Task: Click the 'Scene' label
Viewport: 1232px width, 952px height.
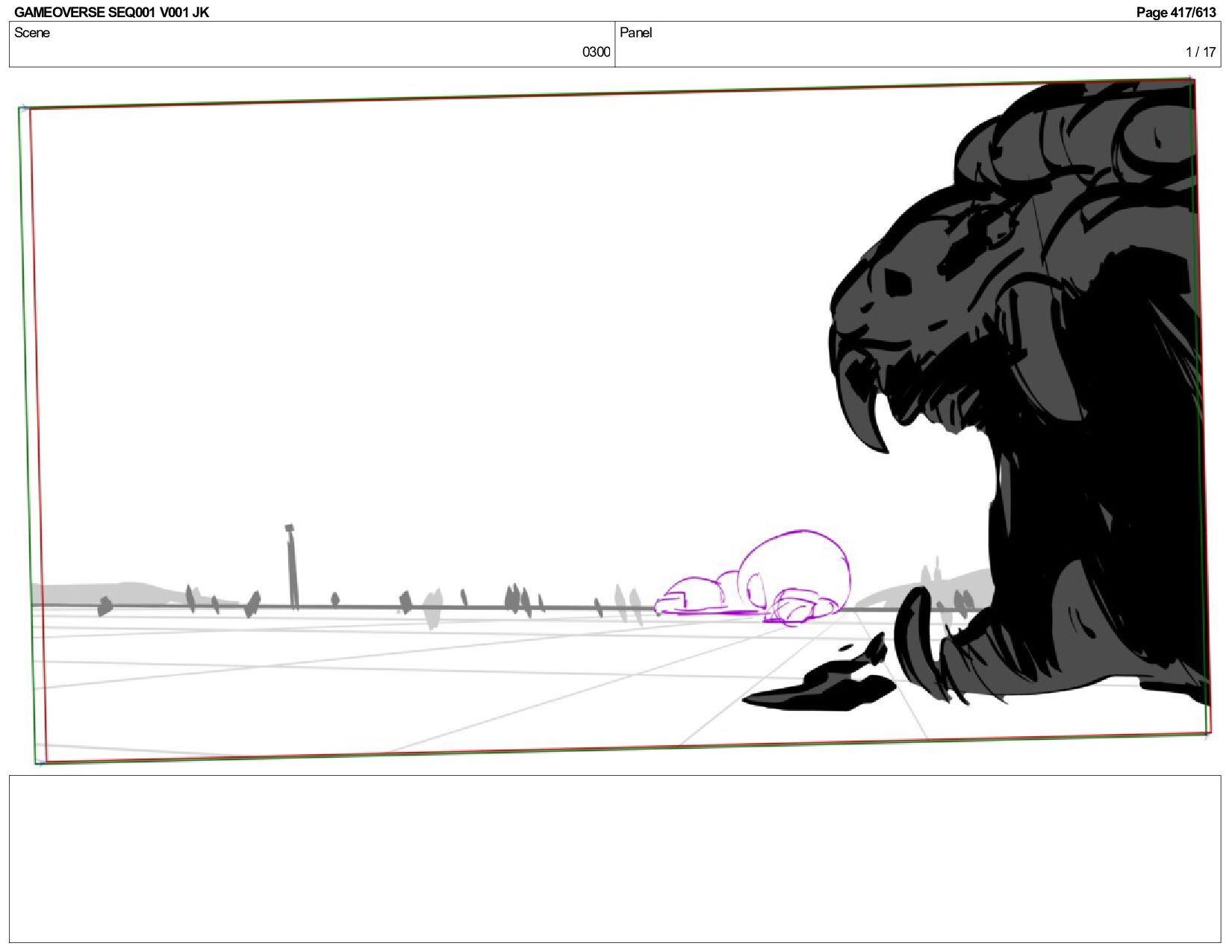Action: coord(32,33)
